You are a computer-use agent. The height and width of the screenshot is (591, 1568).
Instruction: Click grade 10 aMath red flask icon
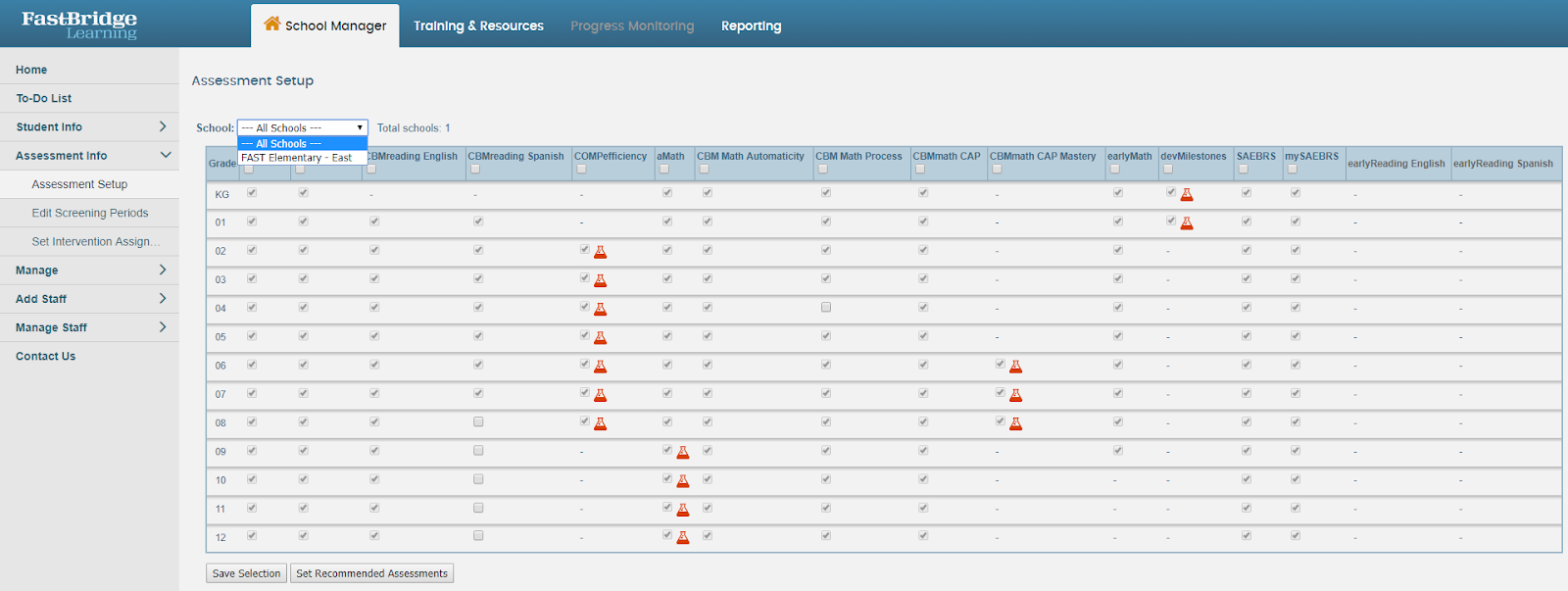683,480
